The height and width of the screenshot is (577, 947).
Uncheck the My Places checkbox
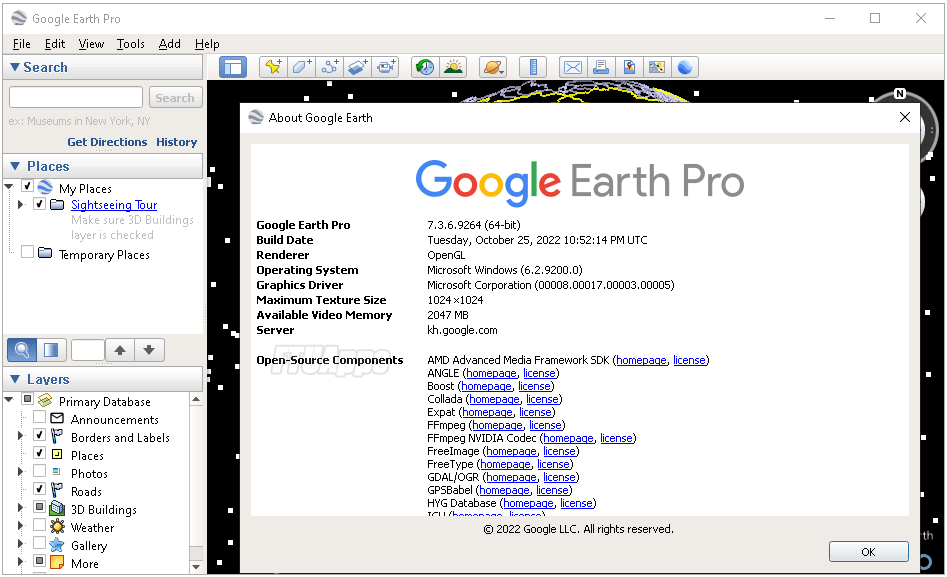(27, 186)
